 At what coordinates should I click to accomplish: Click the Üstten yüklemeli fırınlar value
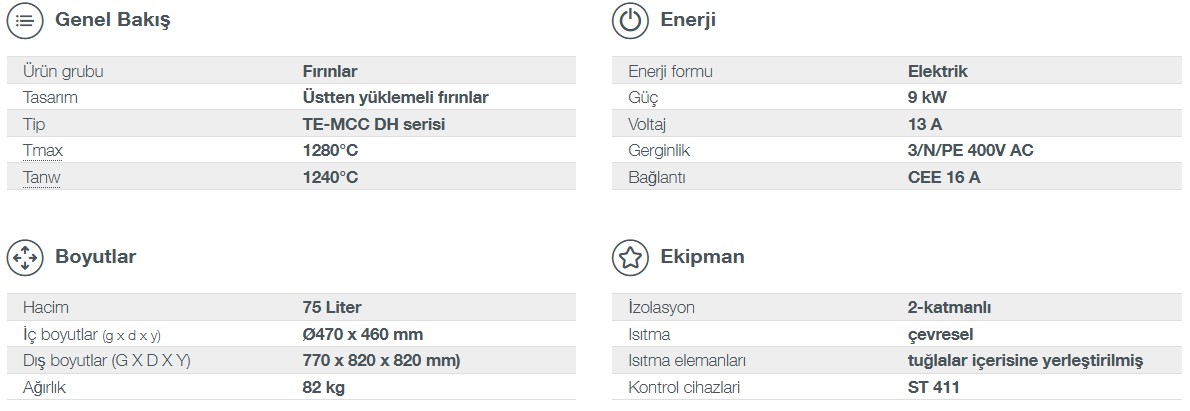395,98
